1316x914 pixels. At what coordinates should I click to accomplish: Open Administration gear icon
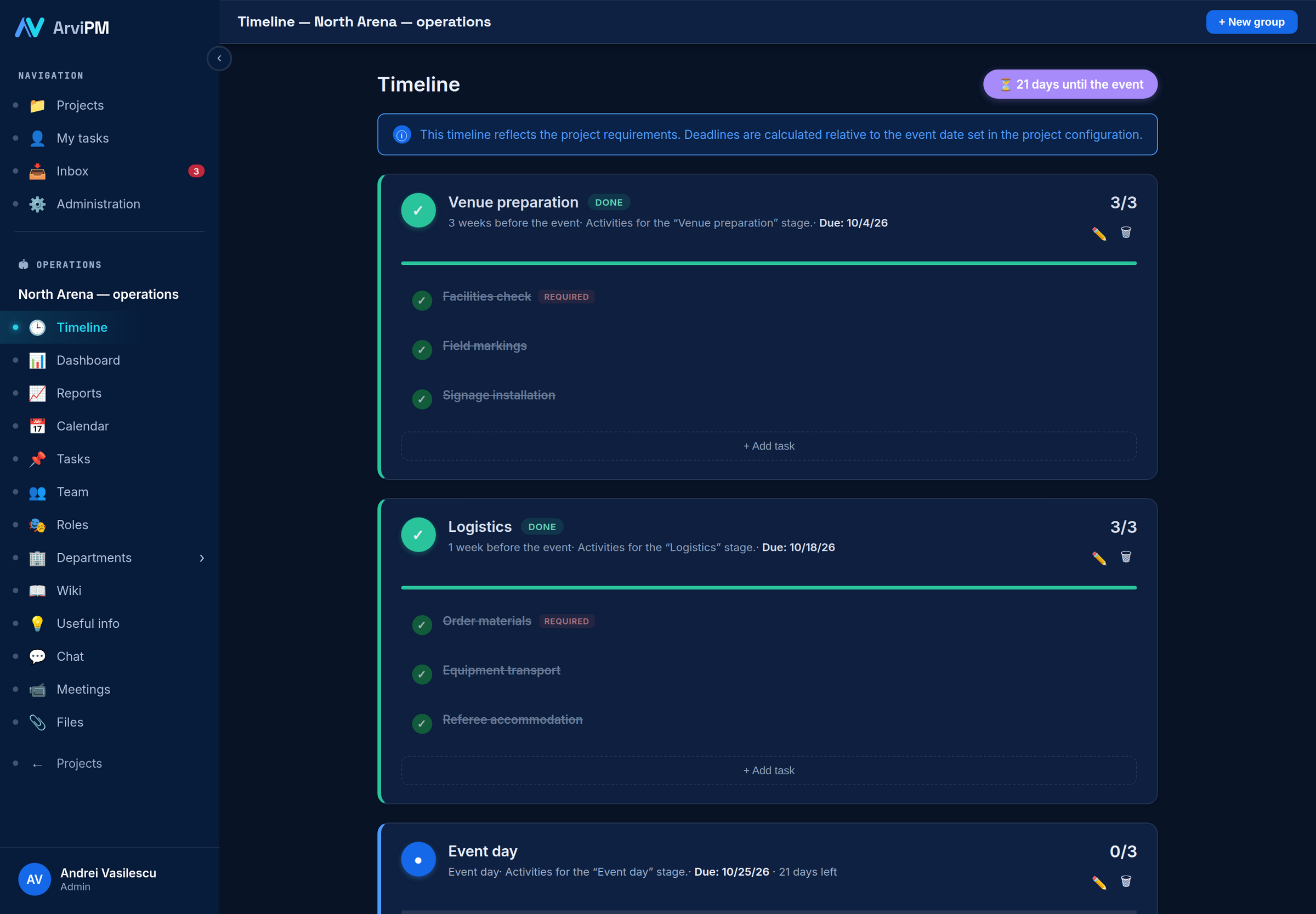click(x=37, y=204)
